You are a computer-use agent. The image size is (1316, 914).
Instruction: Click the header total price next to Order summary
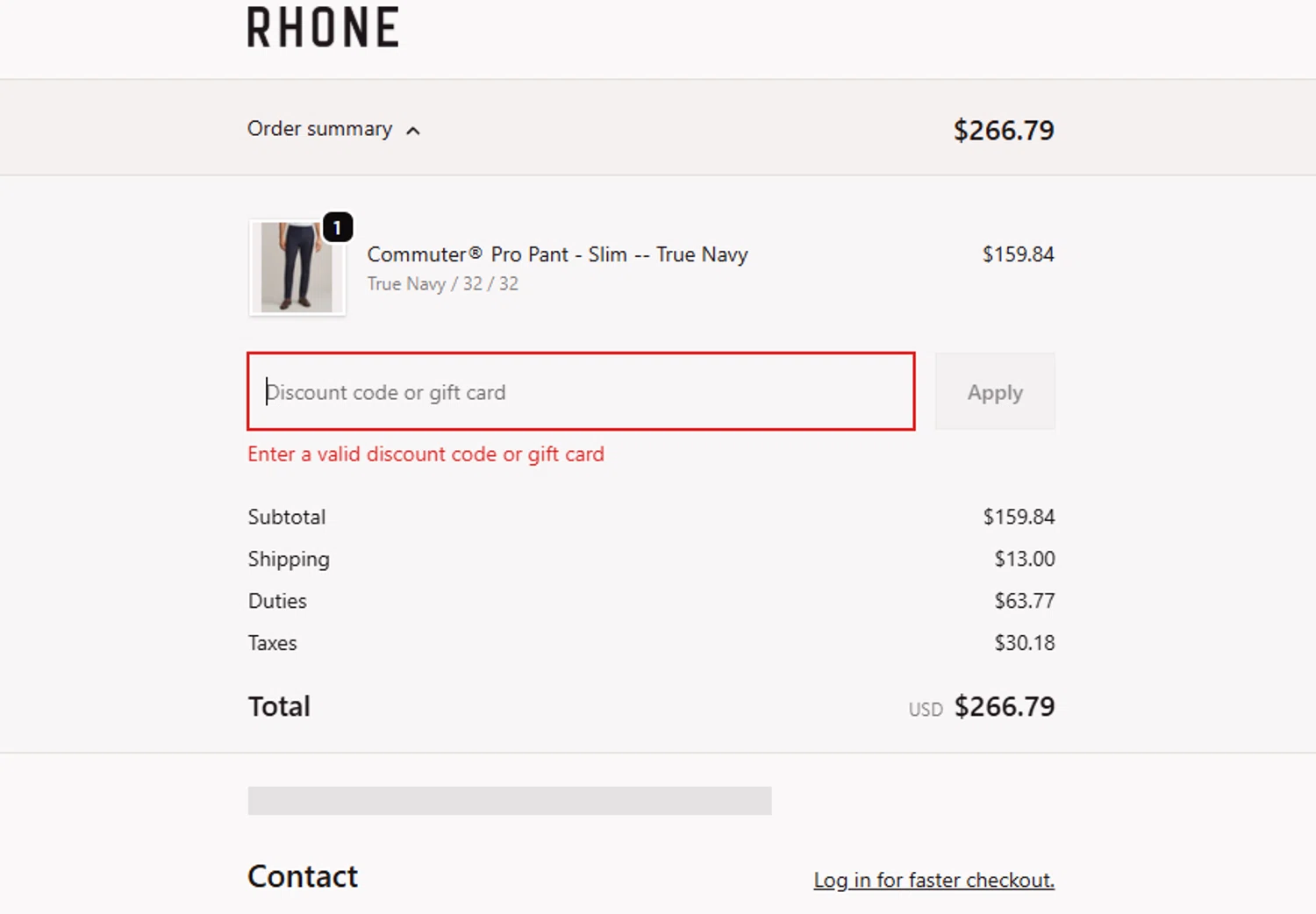pos(1004,131)
